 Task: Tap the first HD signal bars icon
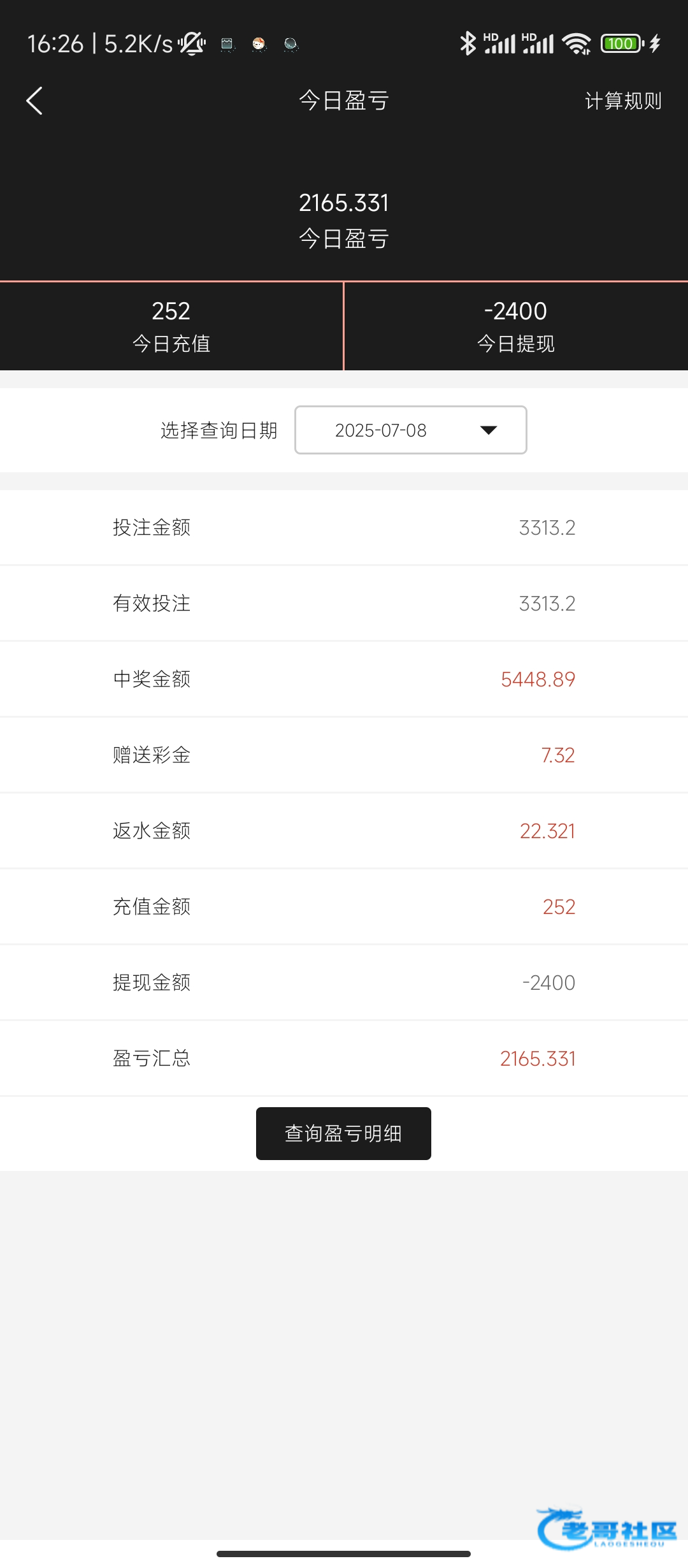[x=499, y=43]
